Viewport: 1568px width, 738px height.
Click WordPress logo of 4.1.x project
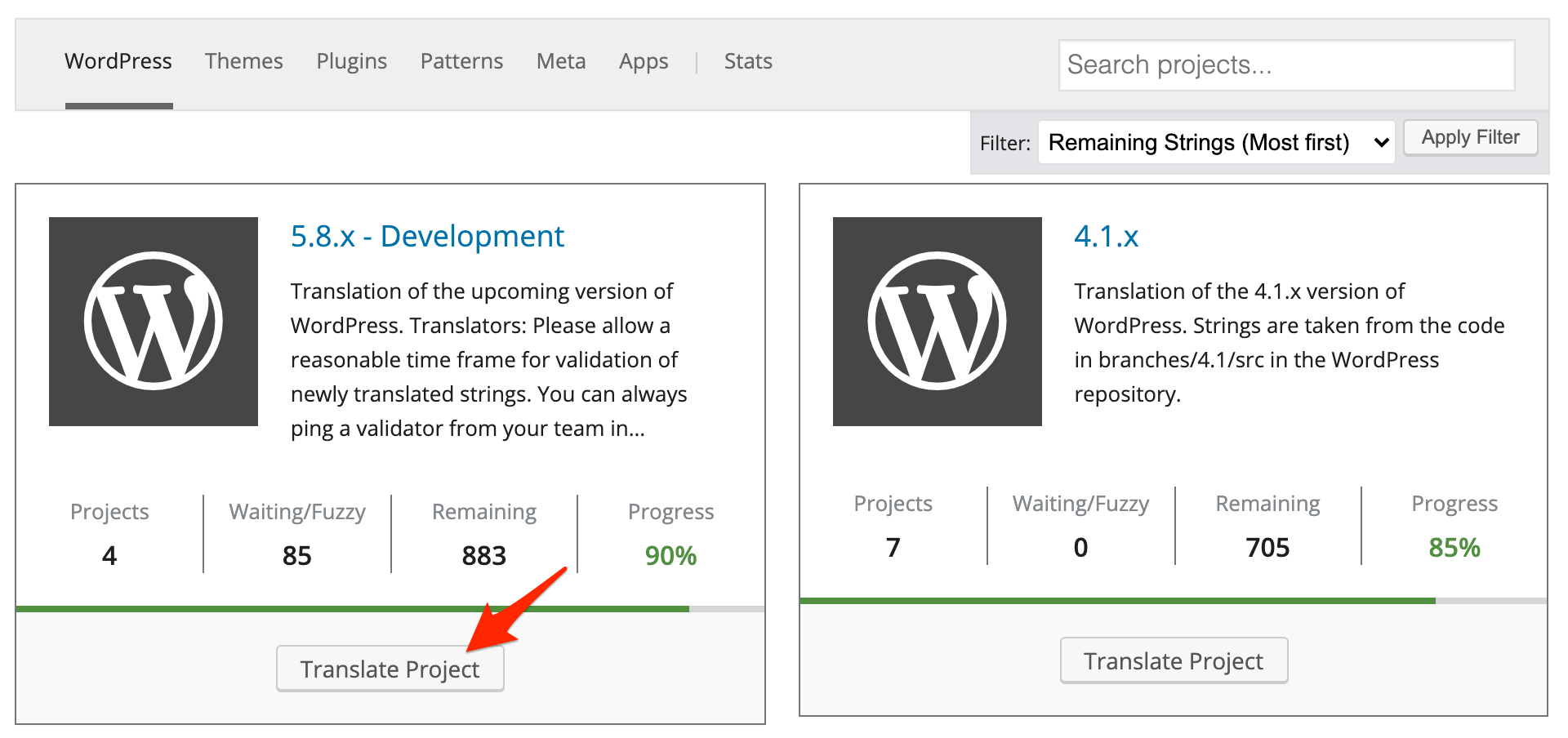click(938, 322)
